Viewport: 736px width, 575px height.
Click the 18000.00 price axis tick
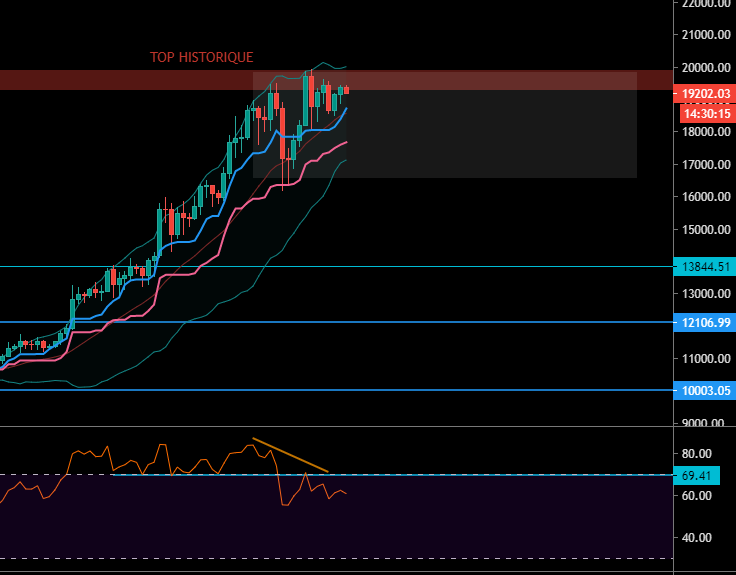pyautogui.click(x=705, y=131)
